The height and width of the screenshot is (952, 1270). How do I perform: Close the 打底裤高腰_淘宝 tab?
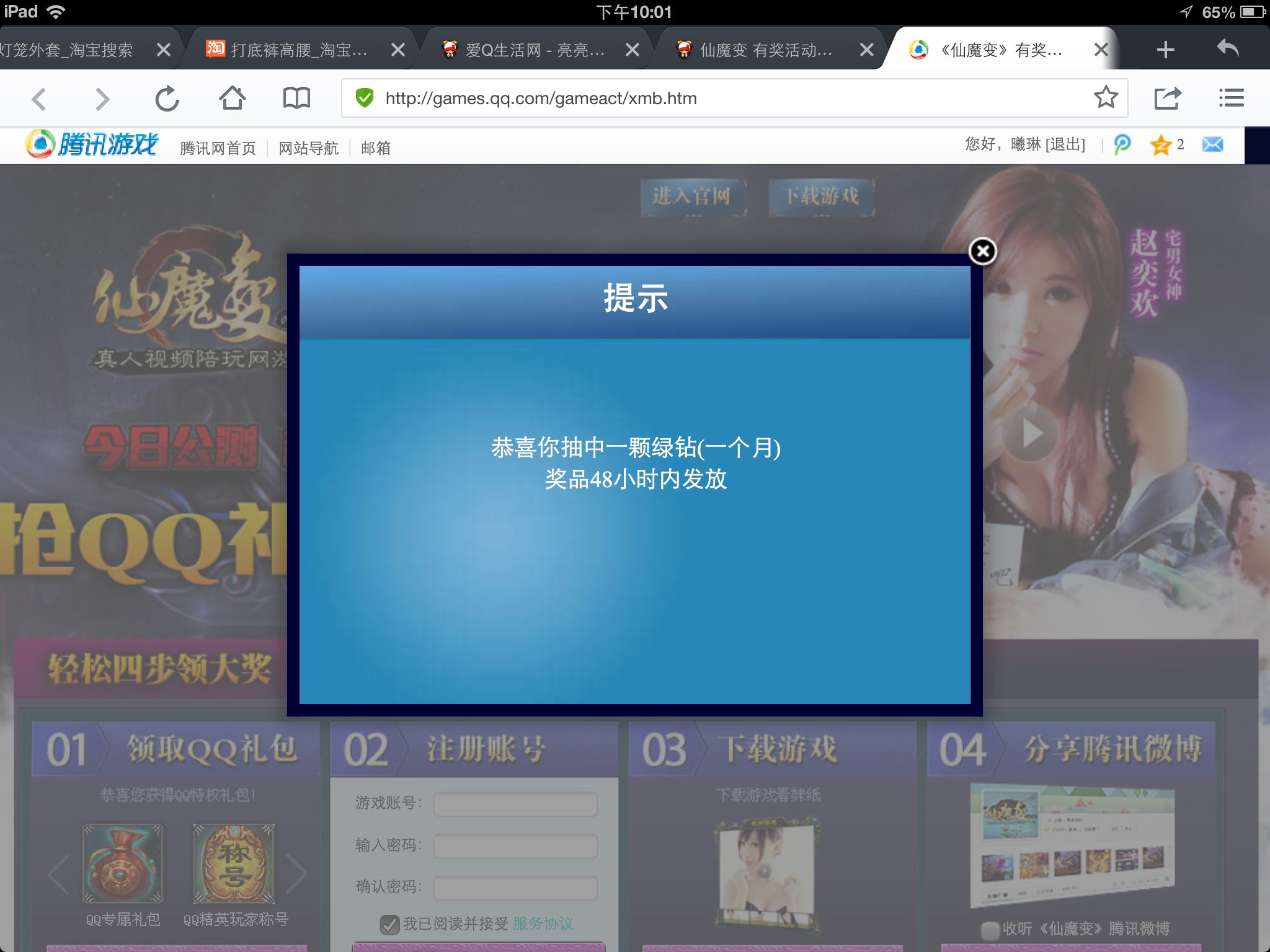pyautogui.click(x=398, y=50)
